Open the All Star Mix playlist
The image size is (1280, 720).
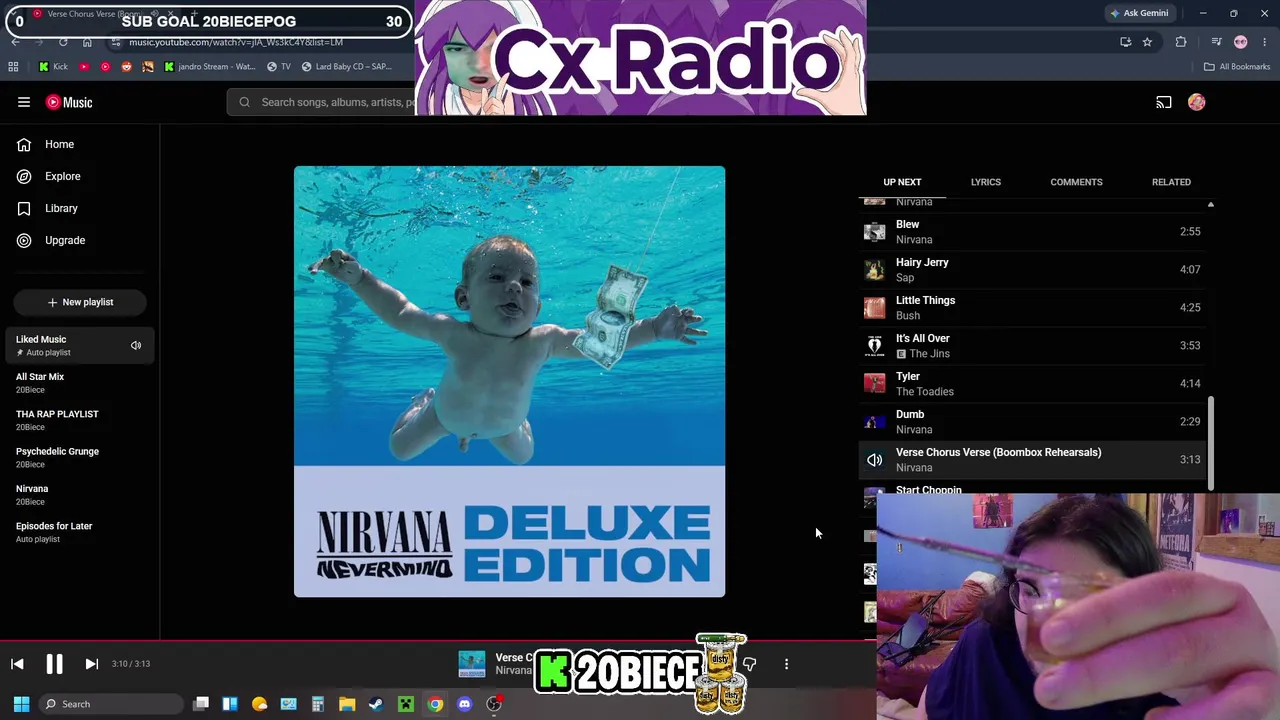[x=80, y=383]
